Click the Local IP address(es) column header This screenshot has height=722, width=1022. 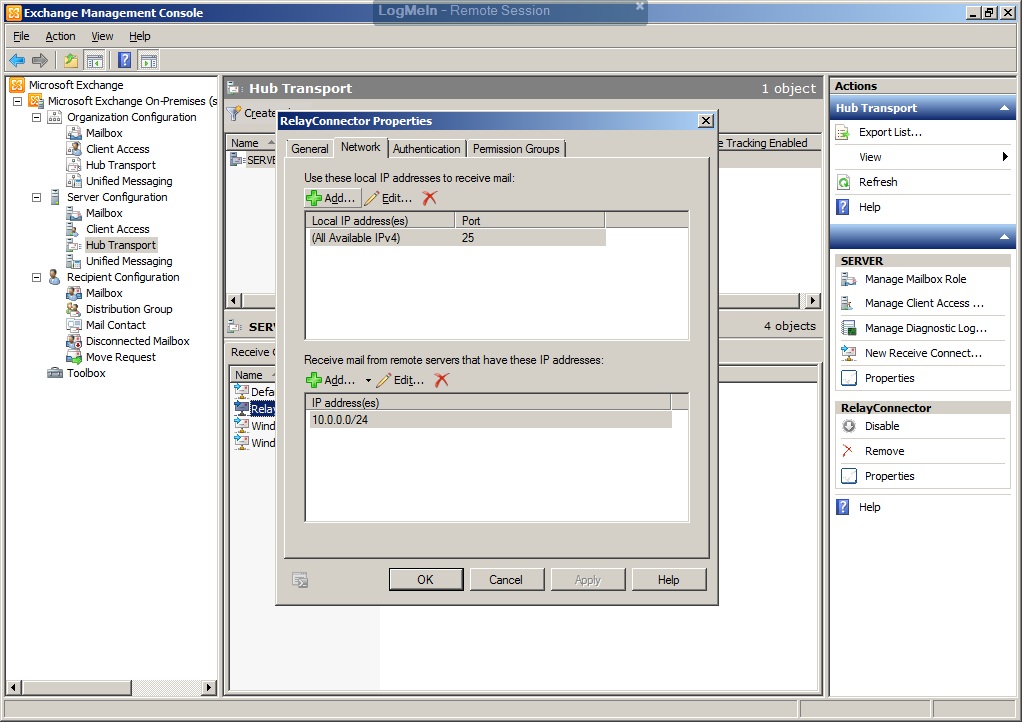click(381, 220)
